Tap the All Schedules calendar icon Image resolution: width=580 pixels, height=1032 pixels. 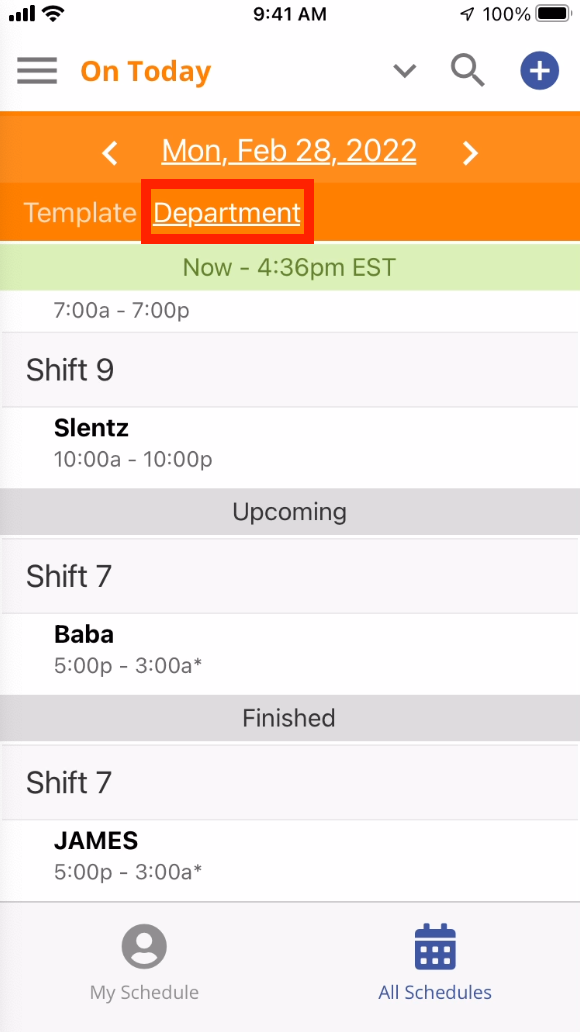pos(435,947)
